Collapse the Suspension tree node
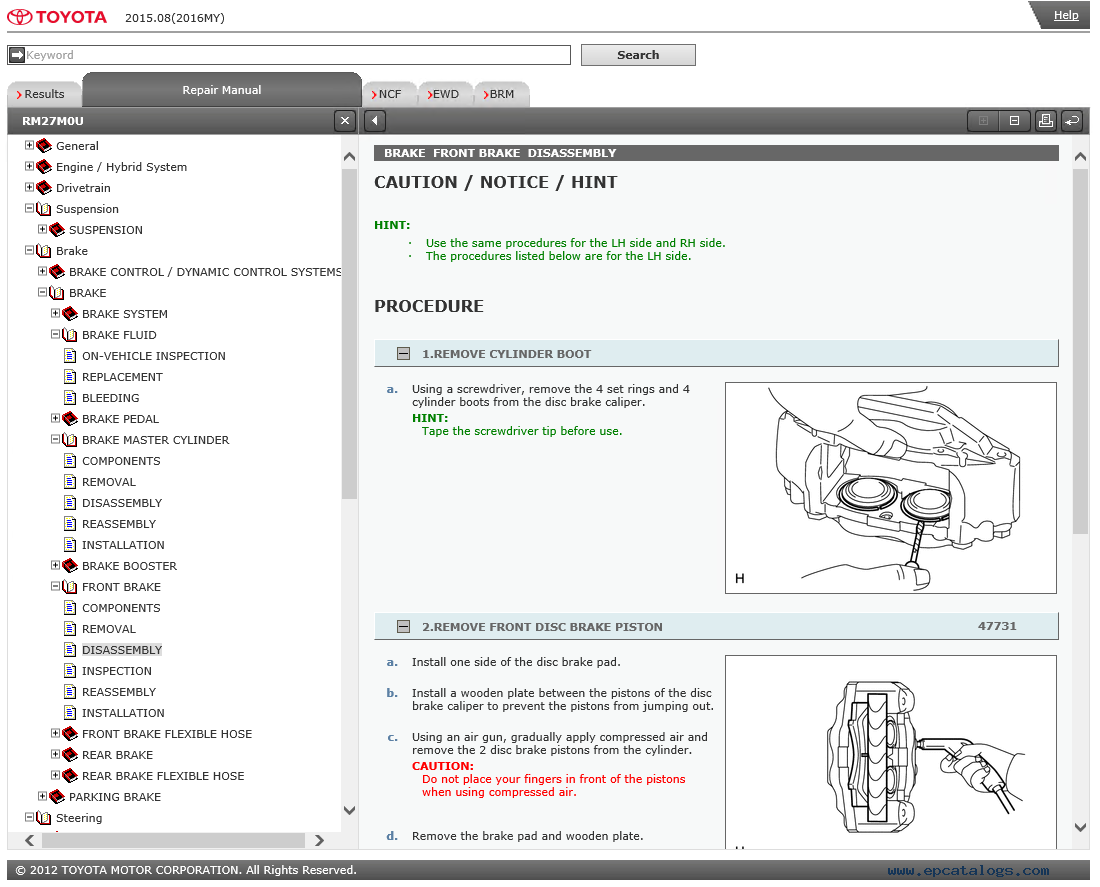Viewport: 1100px width, 887px height. coord(29,208)
